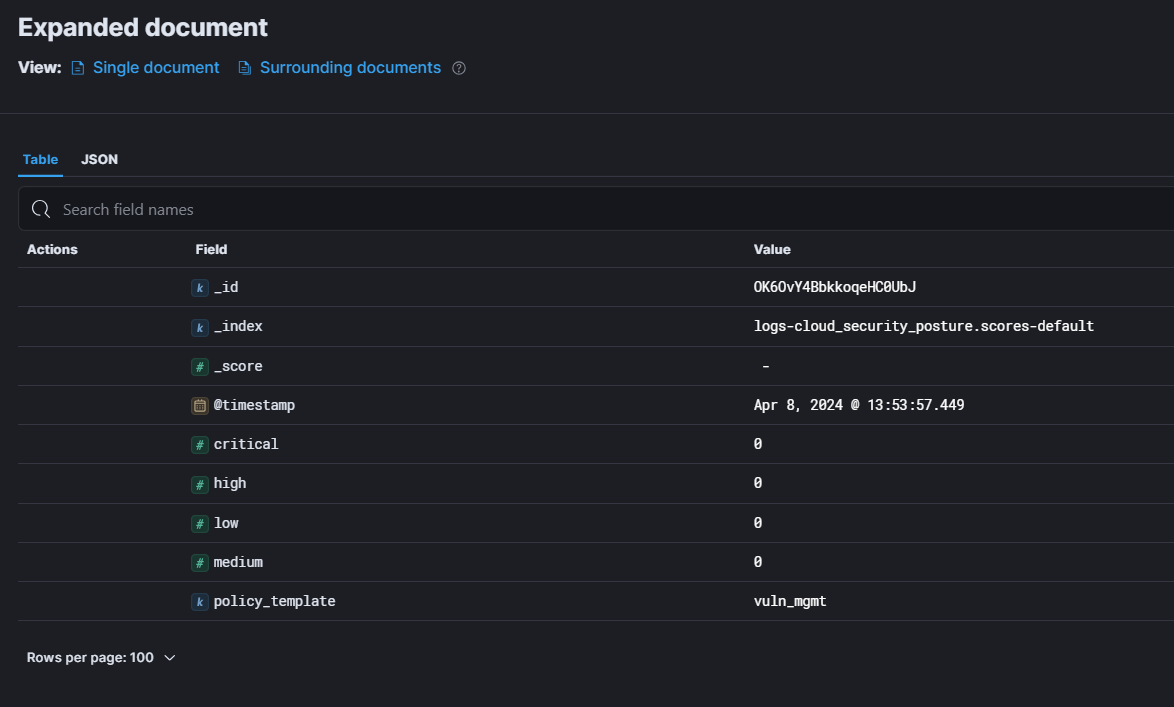
Task: Switch to the JSON tab
Action: (99, 160)
